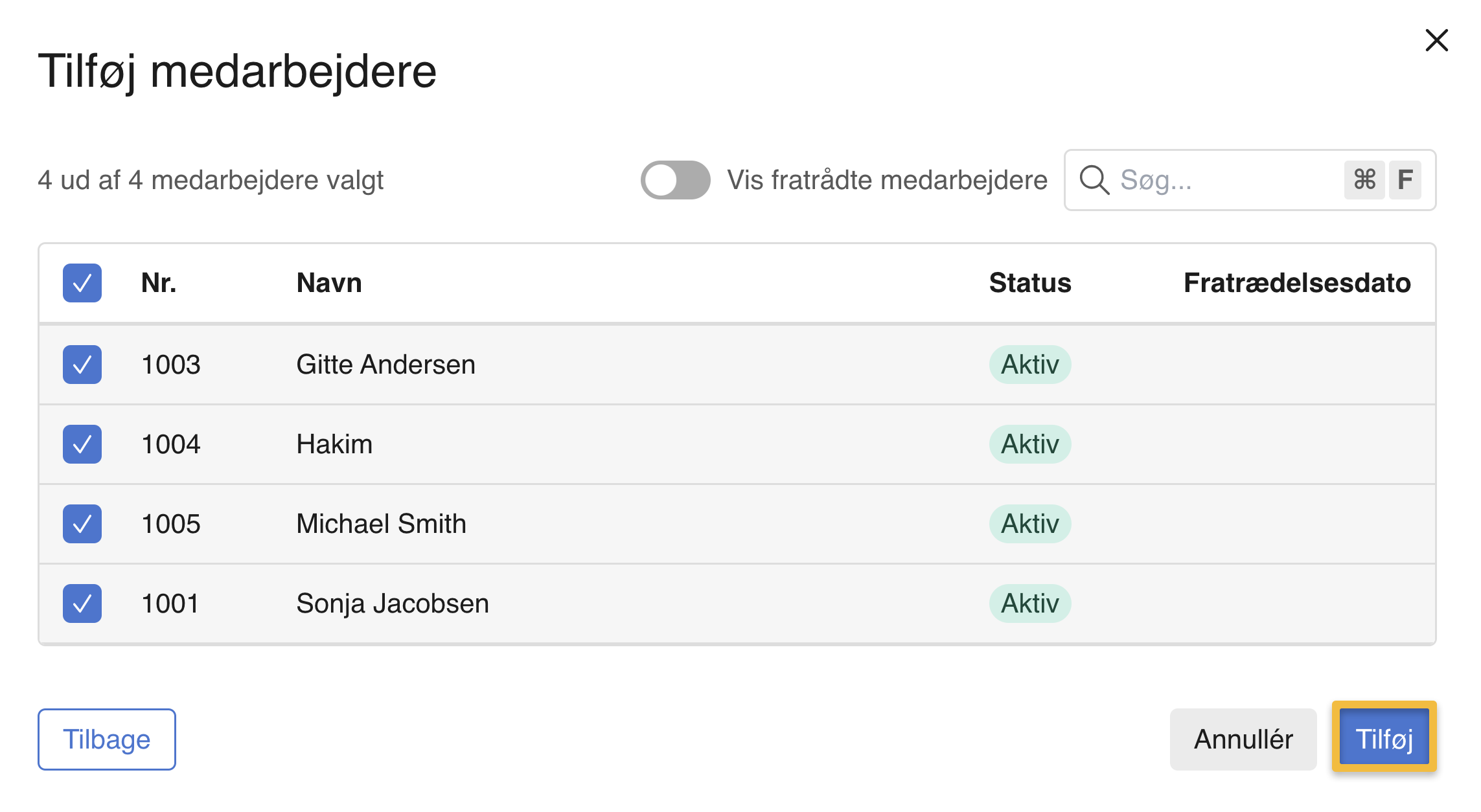1481x812 pixels.
Task: Select the Sonja Jacobsen name cell
Action: coord(393,603)
